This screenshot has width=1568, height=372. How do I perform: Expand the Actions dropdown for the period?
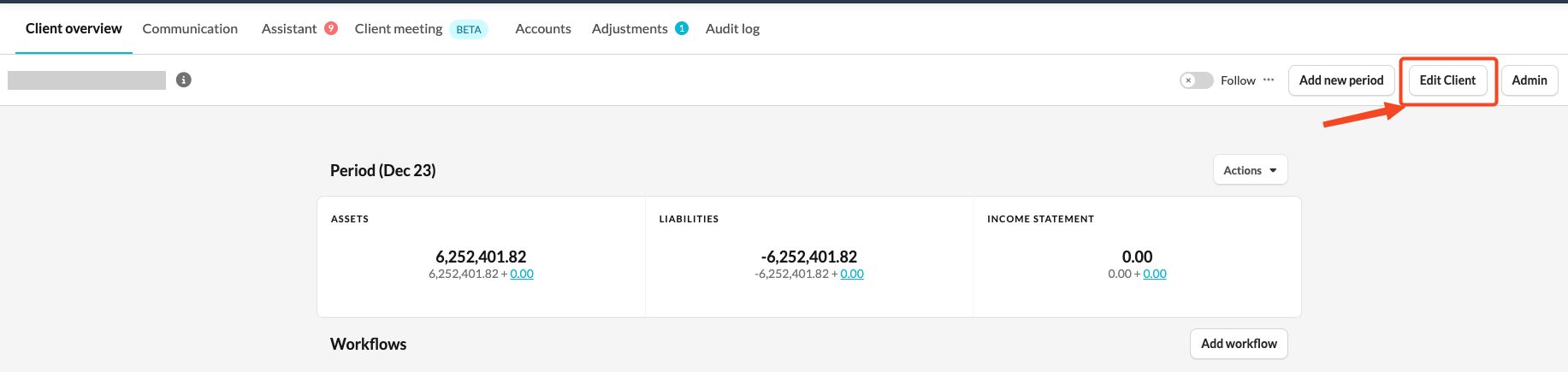(1250, 170)
